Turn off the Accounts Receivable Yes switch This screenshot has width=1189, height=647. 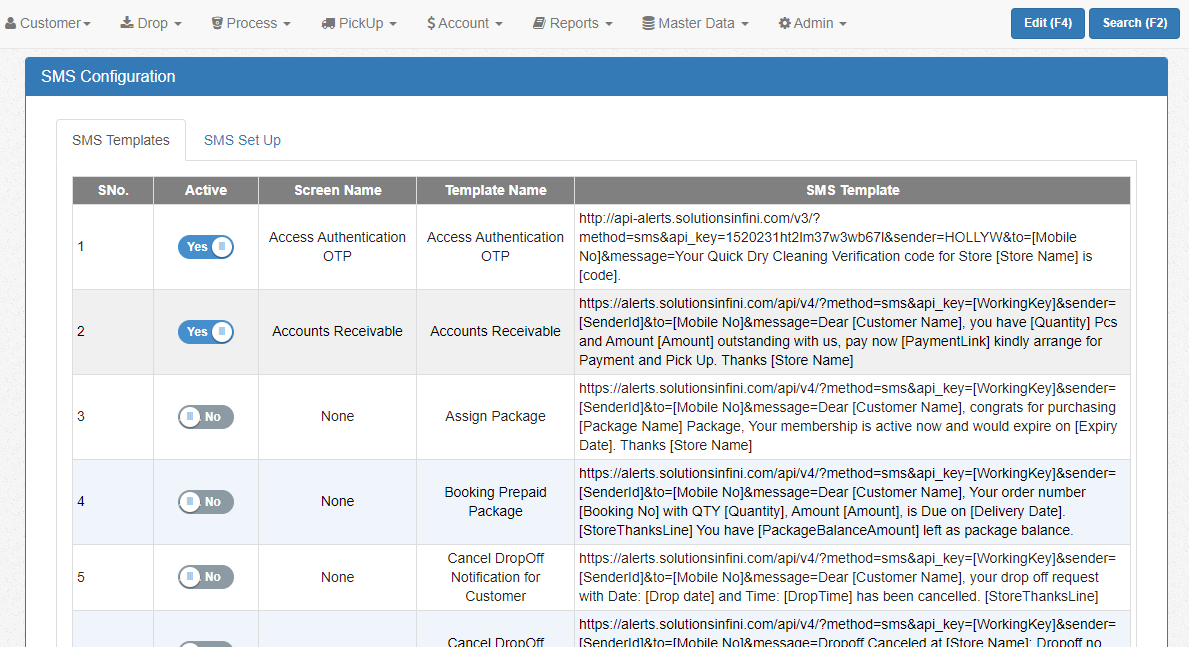[205, 331]
